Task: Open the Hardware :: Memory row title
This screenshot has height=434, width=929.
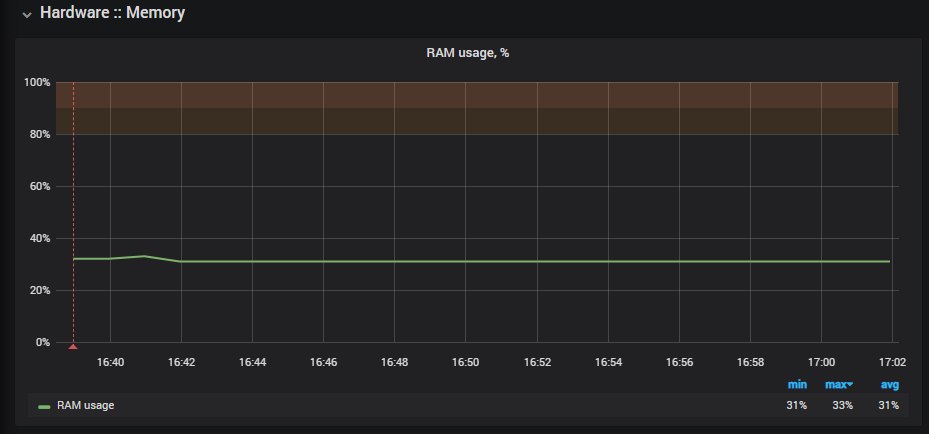Action: (x=113, y=12)
